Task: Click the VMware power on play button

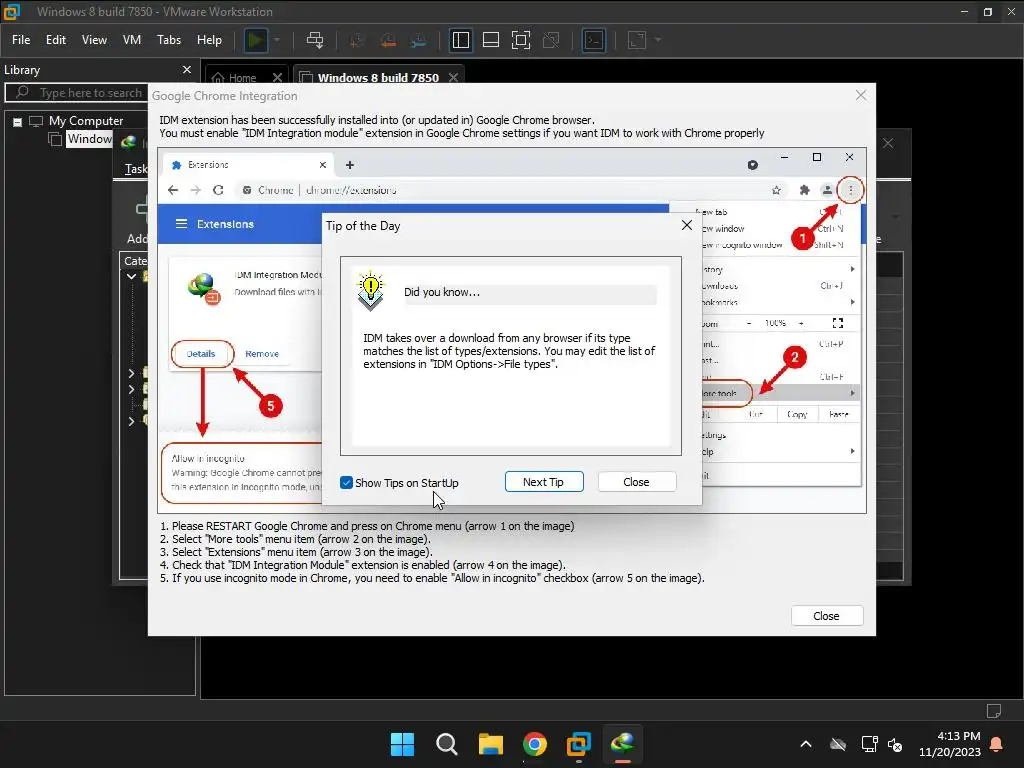Action: pos(255,40)
